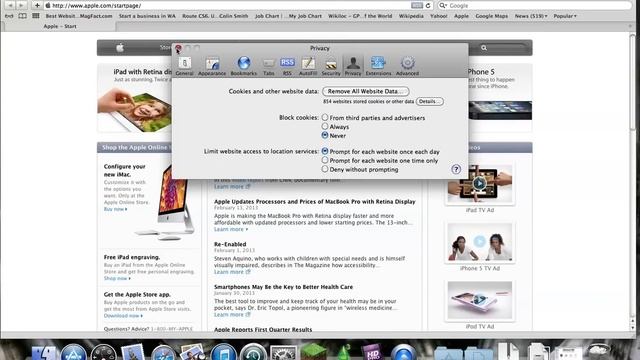640x360 pixels.
Task: Open the Apple bookmark in bookmarks bar
Action: click(461, 16)
